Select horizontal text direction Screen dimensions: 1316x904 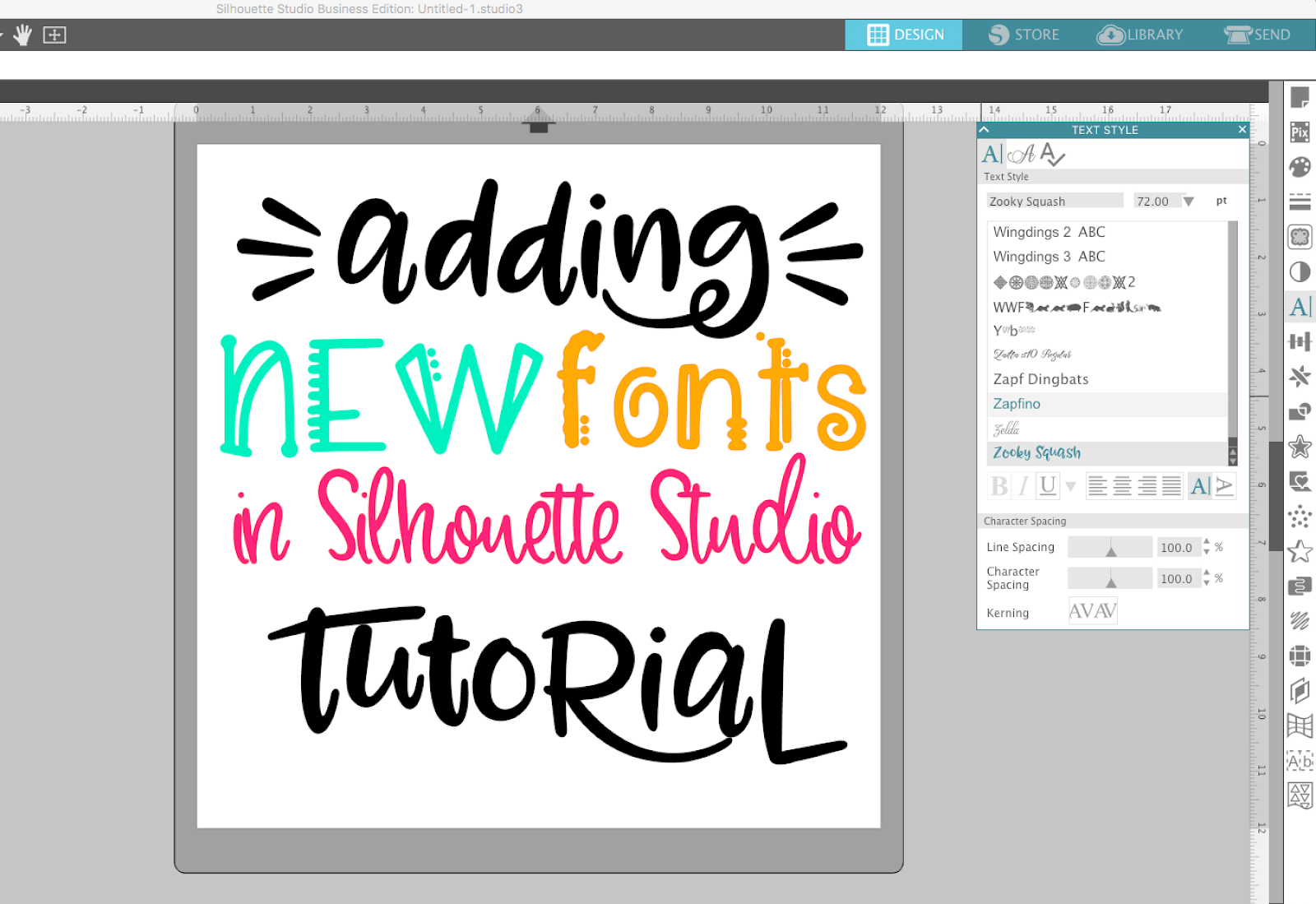pyautogui.click(x=1200, y=486)
